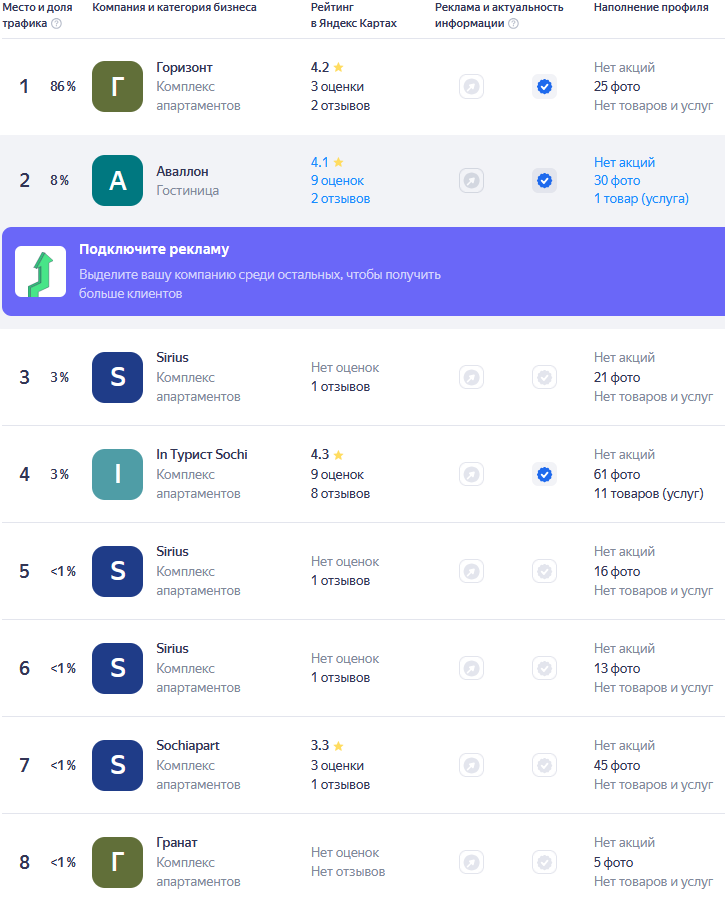This screenshot has height=905, width=725.
Task: Click the 'Гостиница' category label
Action: pyautogui.click(x=188, y=190)
